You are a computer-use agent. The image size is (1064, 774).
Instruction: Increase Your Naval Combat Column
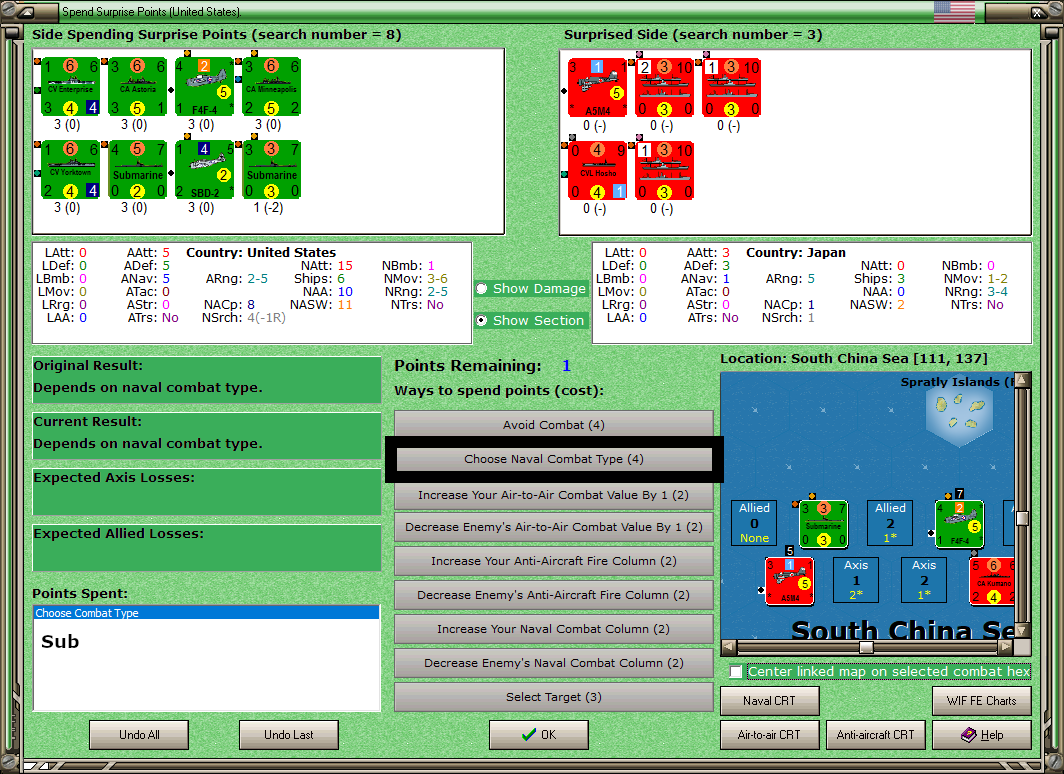[x=553, y=629]
